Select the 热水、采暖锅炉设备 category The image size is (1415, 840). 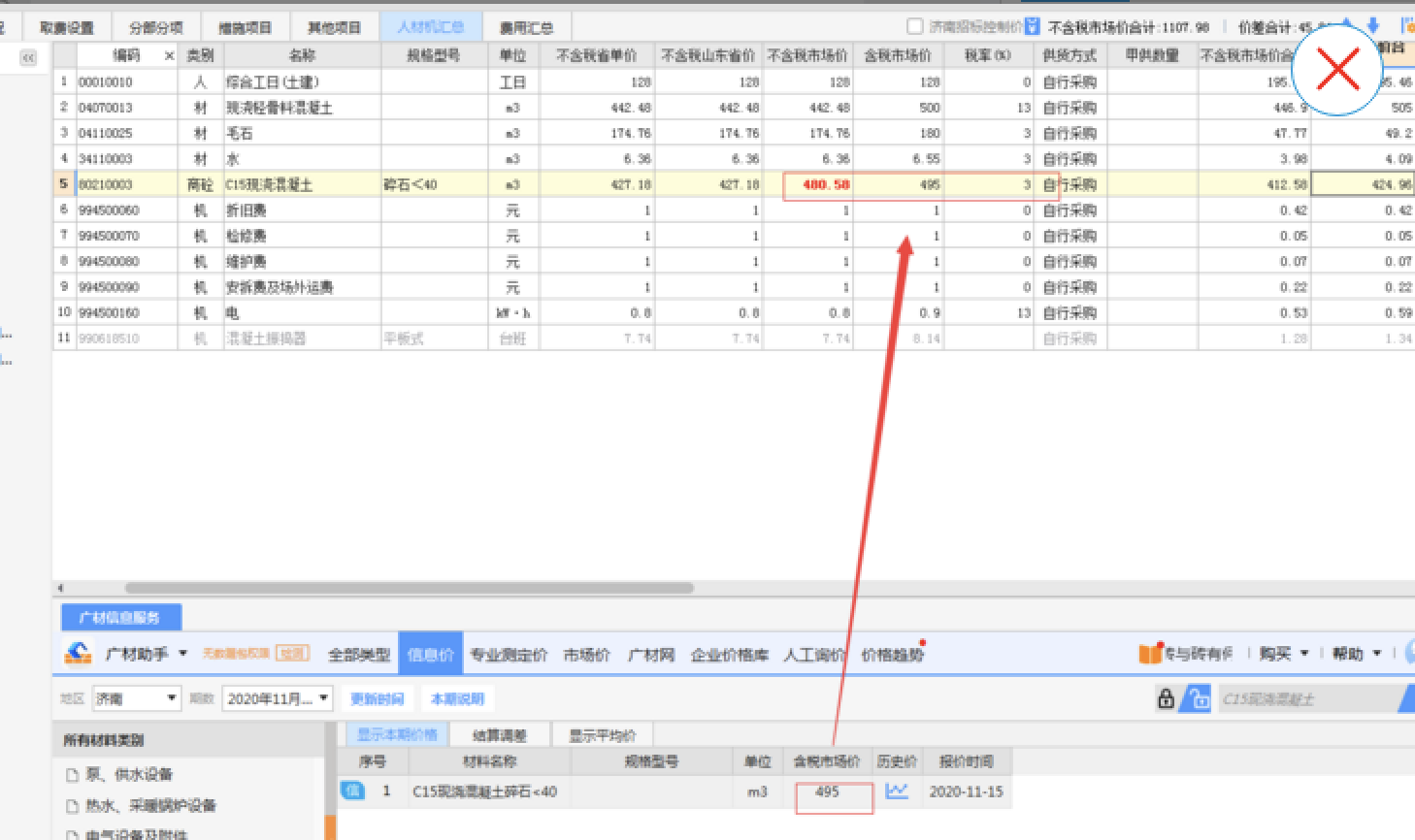click(150, 806)
